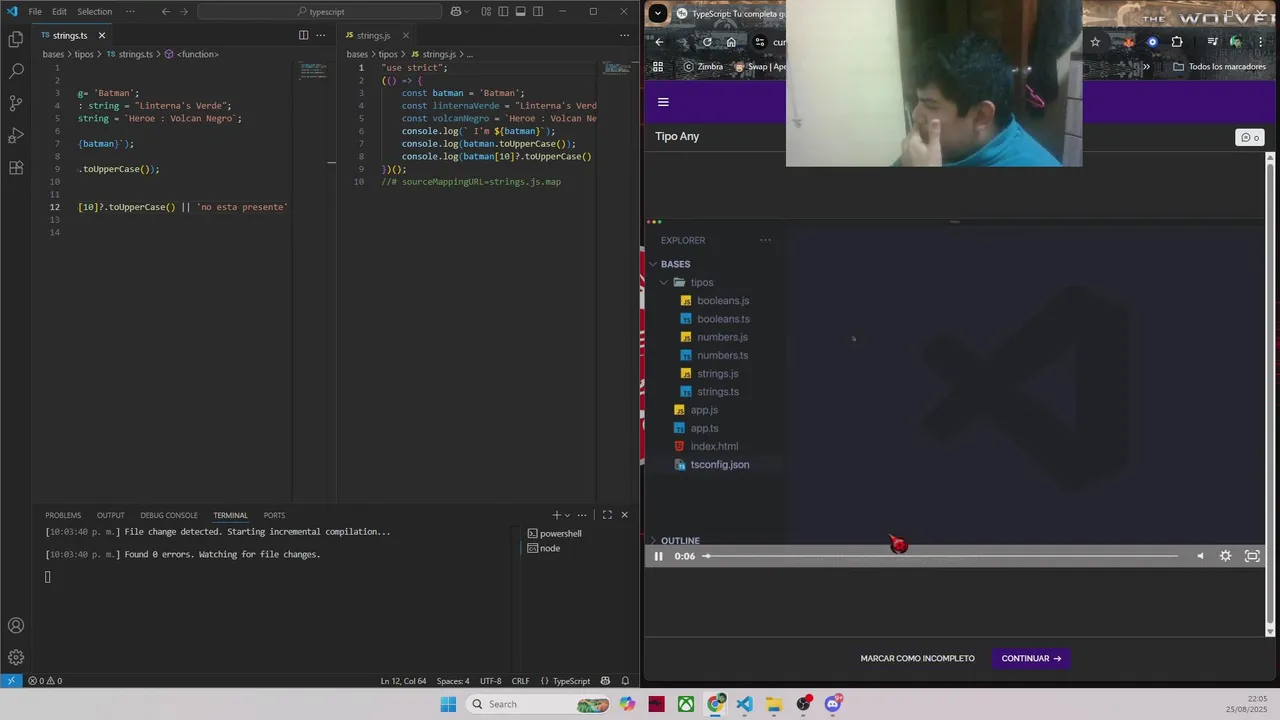Go forward using VS Code navigation arrow

(184, 12)
